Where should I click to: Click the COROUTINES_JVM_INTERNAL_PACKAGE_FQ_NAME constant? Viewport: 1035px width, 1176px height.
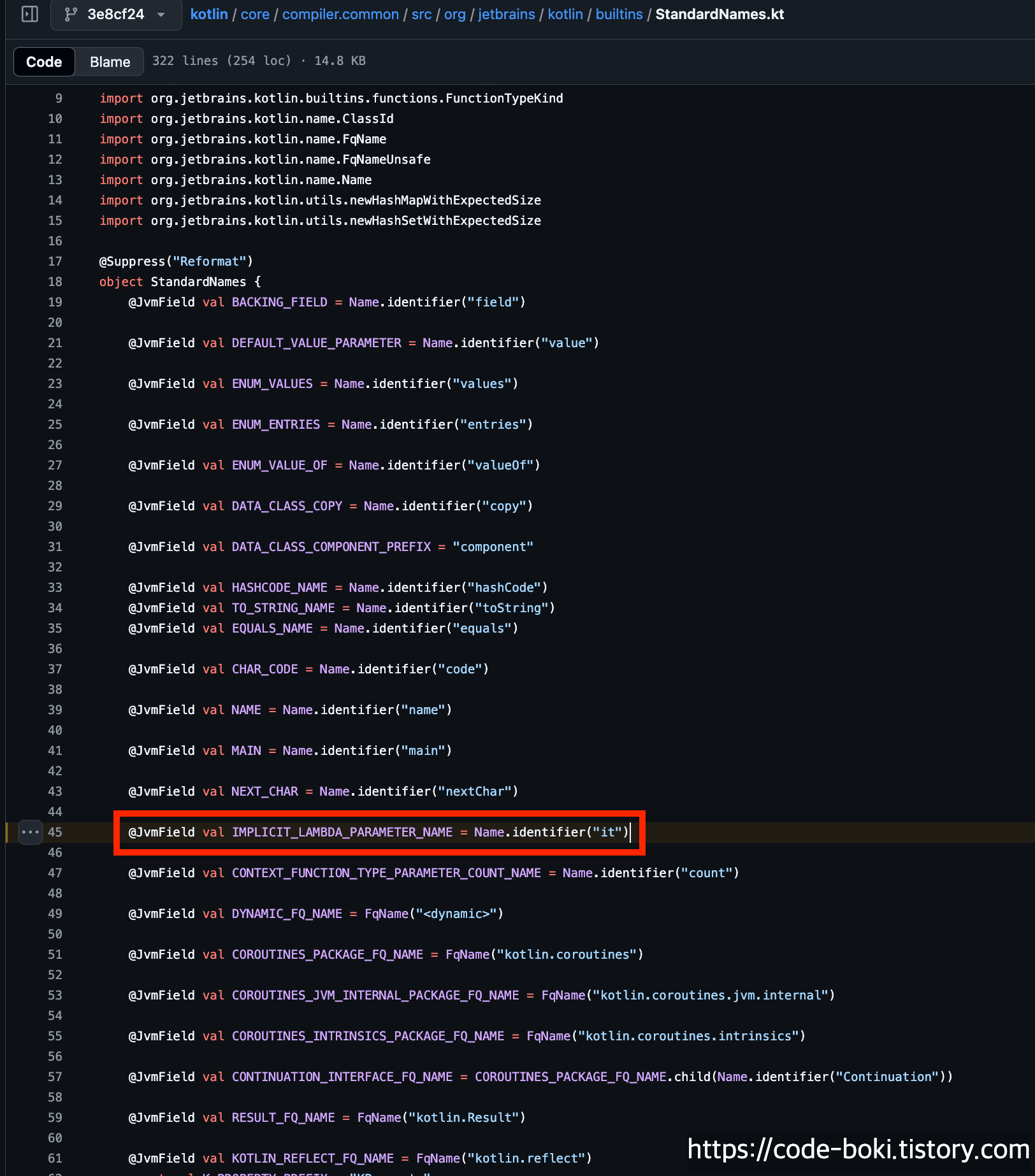click(x=375, y=995)
